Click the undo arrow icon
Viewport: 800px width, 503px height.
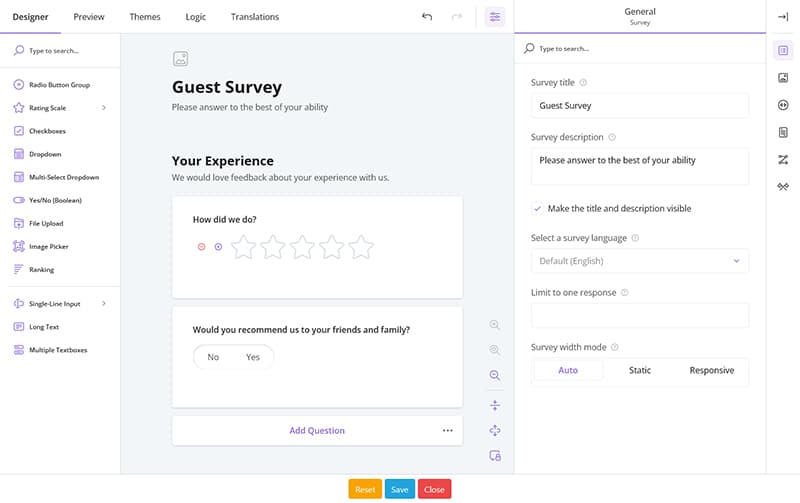coord(427,17)
